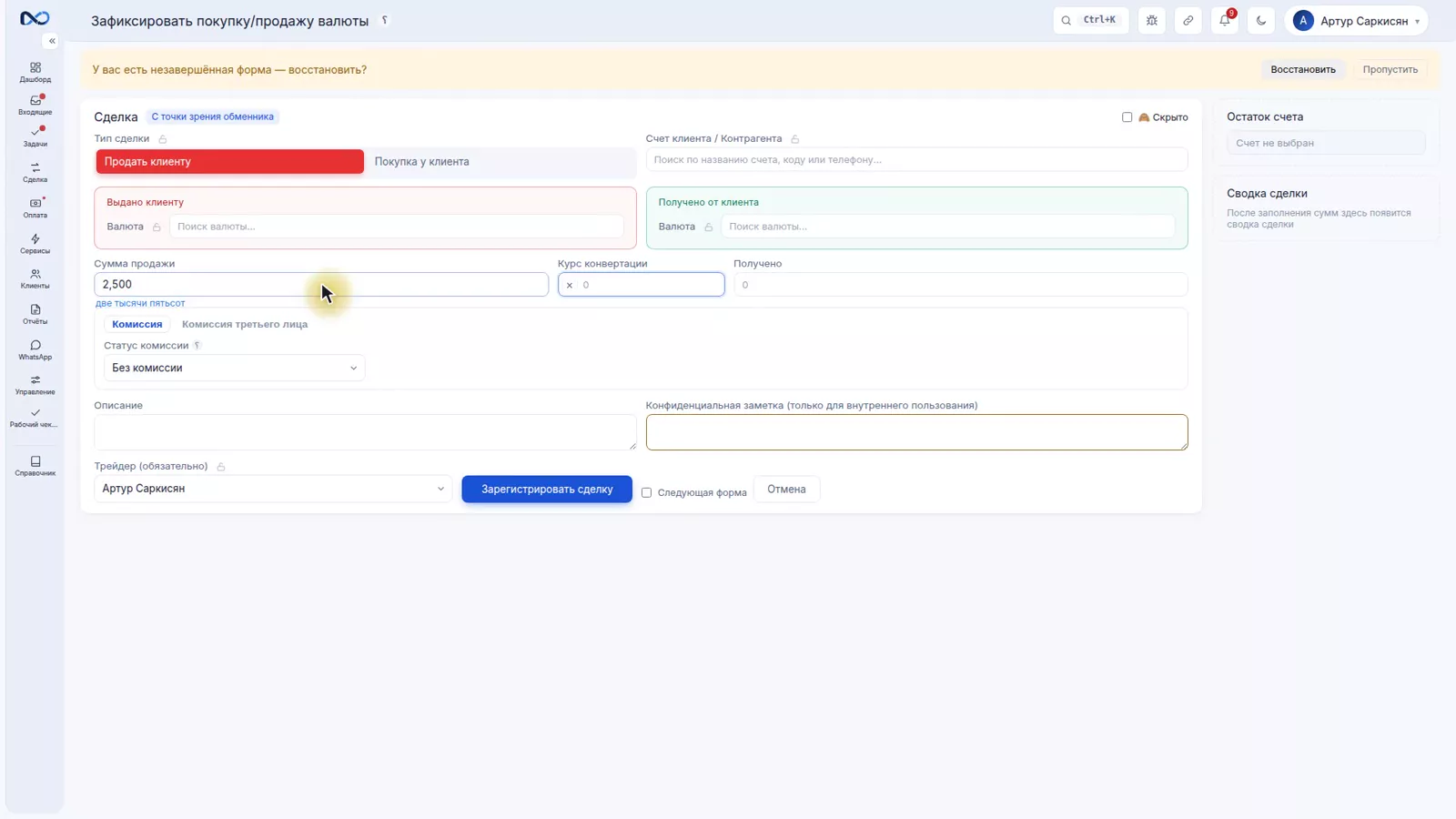Check the Скрыто hidden checkbox
The image size is (1456, 819).
point(1127,117)
